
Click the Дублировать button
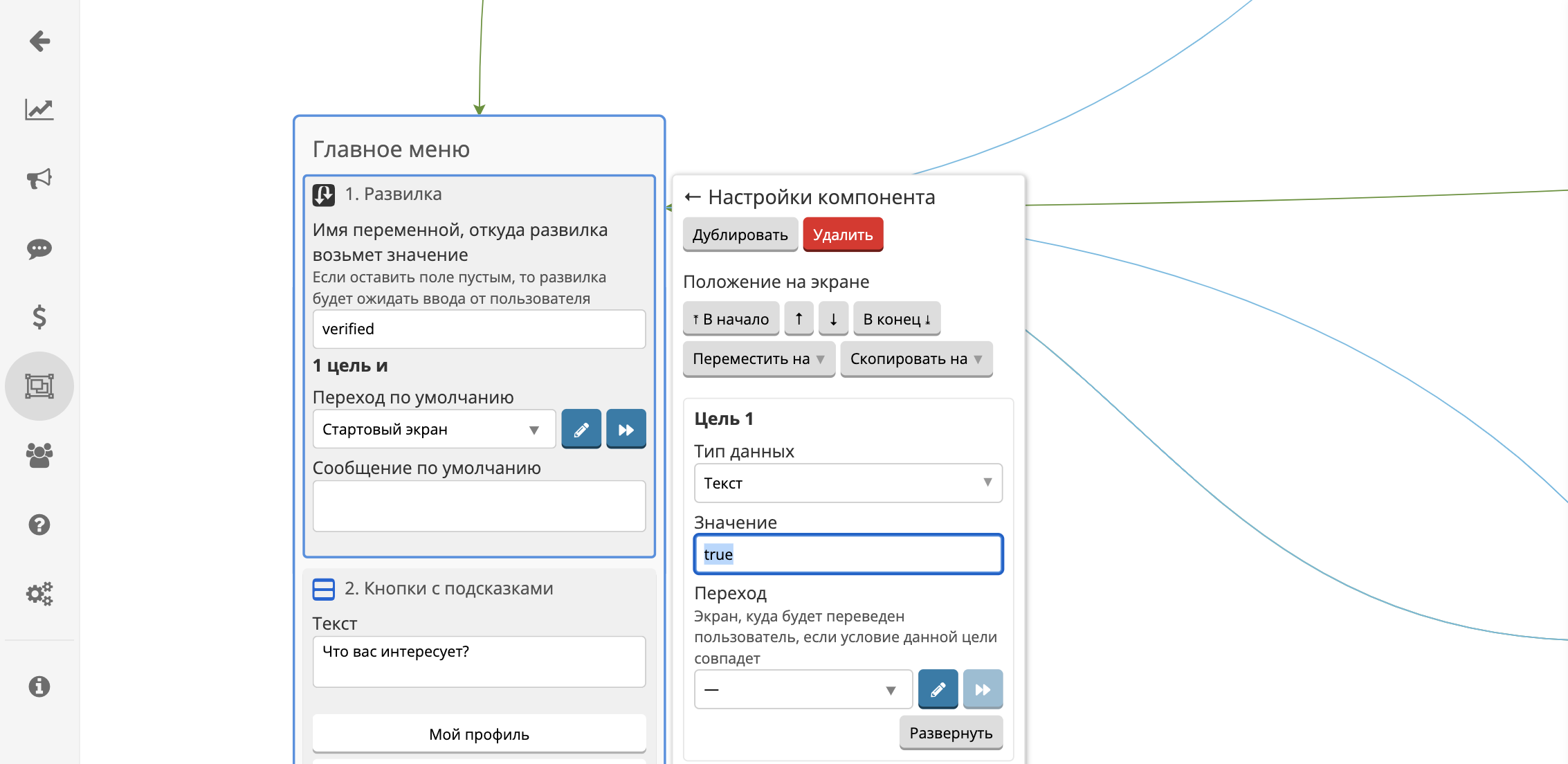point(740,235)
